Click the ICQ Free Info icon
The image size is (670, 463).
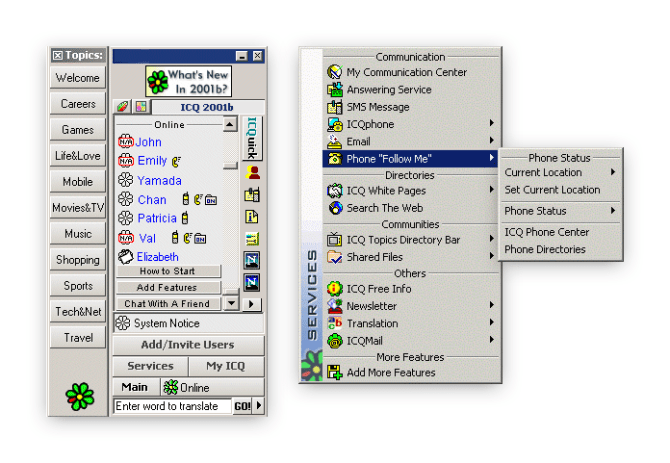(x=335, y=289)
